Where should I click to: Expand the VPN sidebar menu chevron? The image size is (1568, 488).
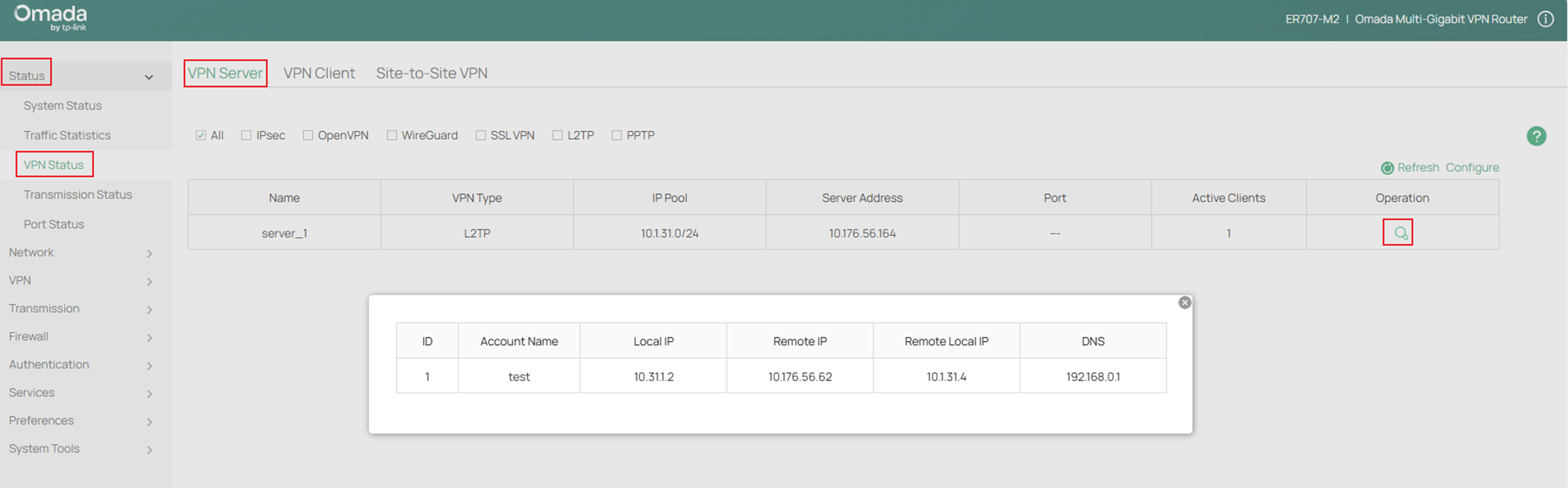[x=150, y=282]
